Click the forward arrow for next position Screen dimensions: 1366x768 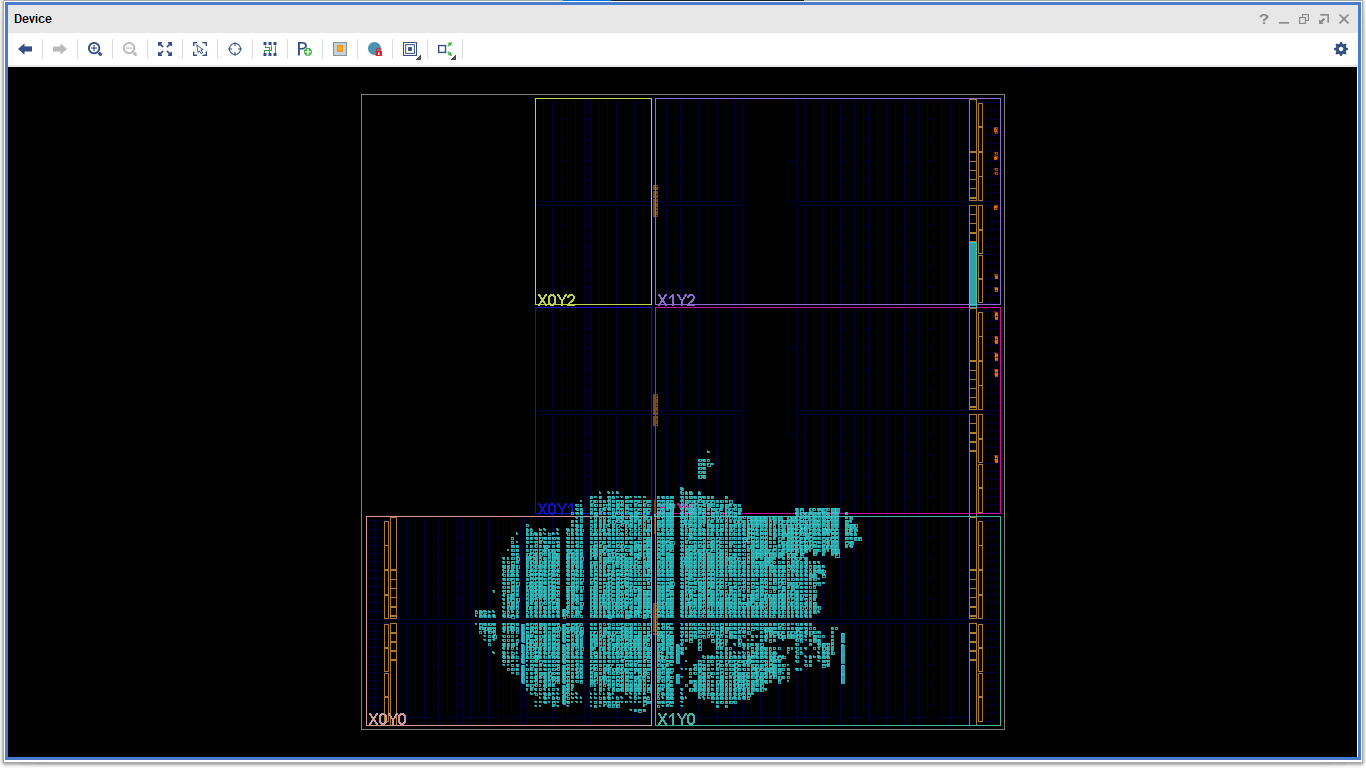pyautogui.click(x=60, y=49)
